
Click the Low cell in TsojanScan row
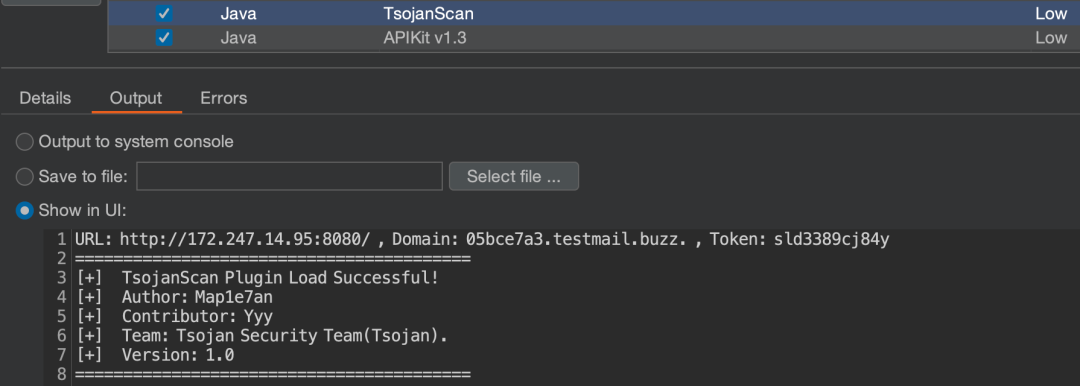pos(1051,13)
